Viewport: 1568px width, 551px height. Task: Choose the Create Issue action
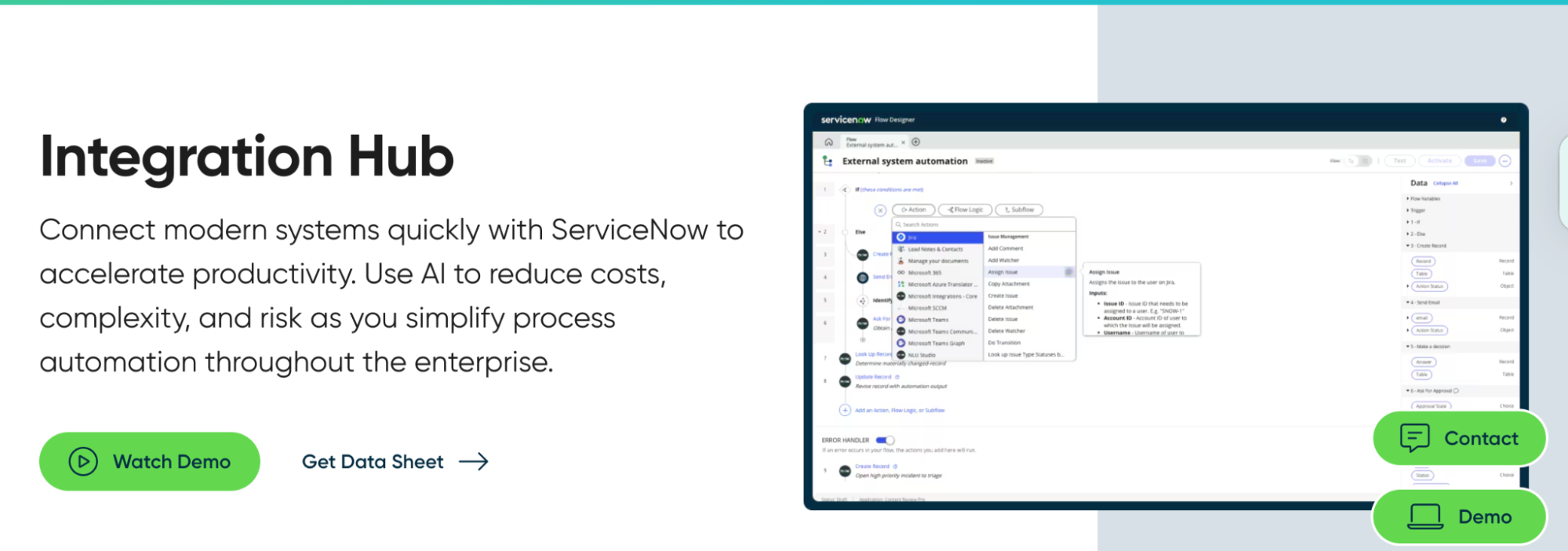coord(1003,295)
